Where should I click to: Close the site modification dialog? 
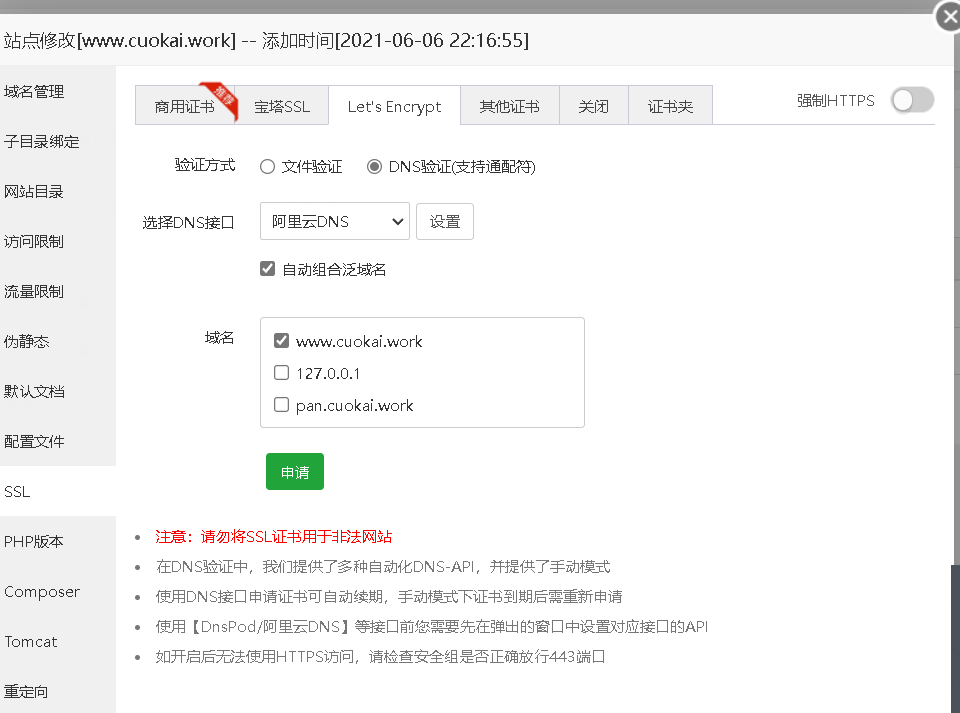[x=947, y=16]
